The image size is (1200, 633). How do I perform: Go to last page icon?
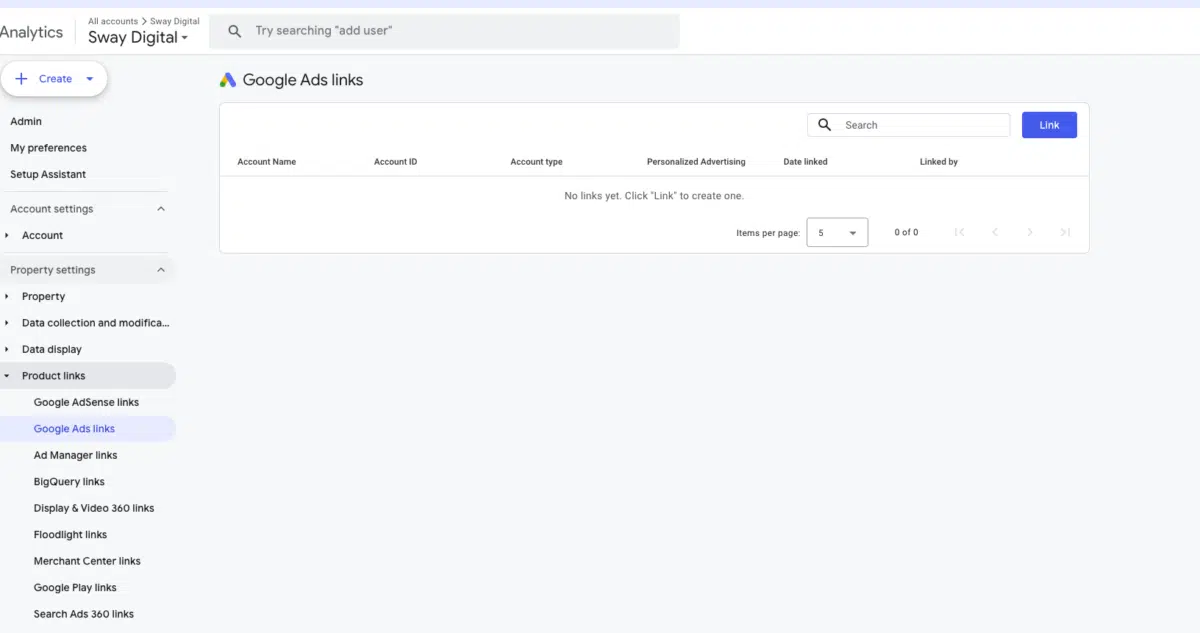(x=1065, y=232)
